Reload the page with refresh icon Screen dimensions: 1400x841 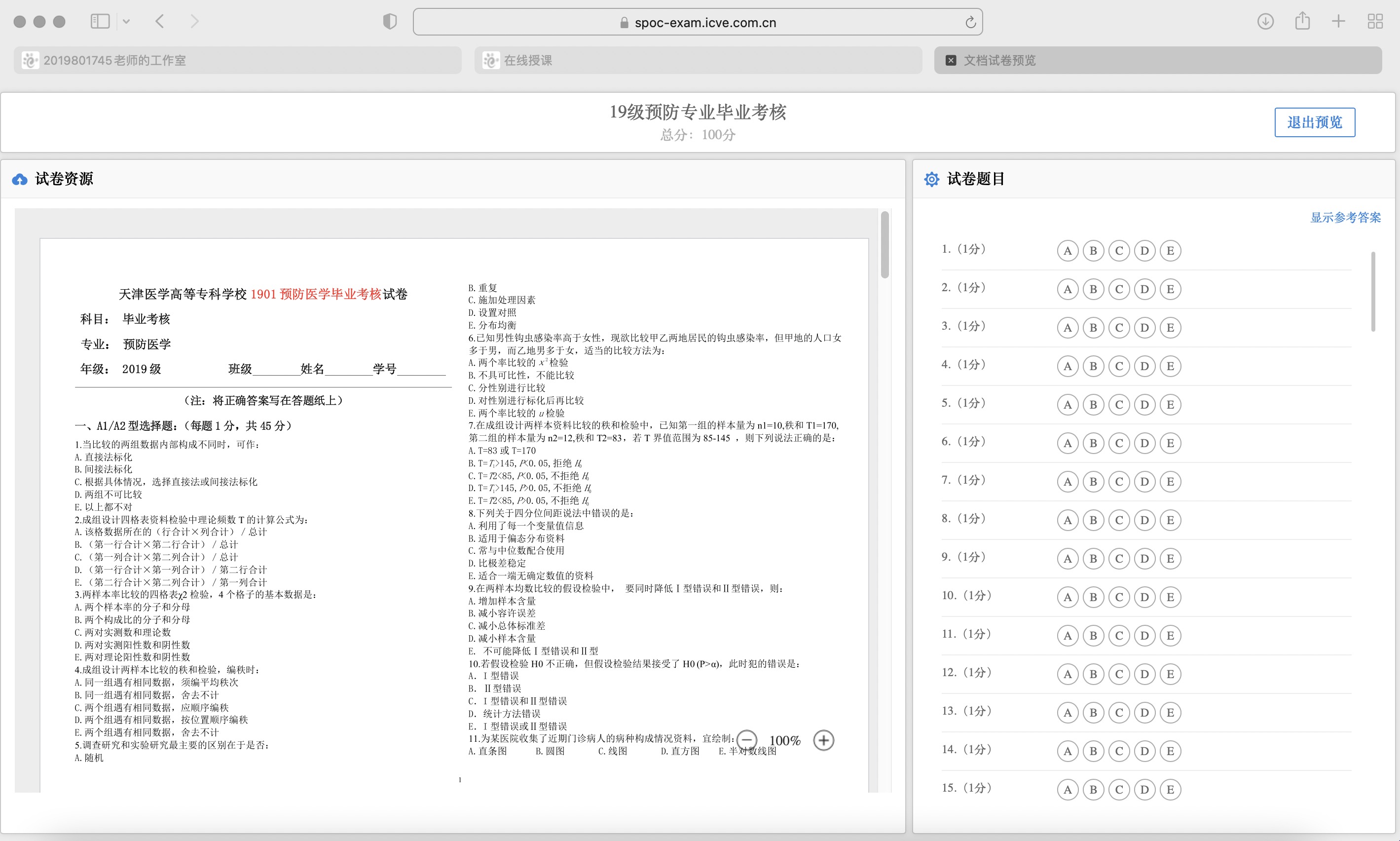tap(970, 22)
